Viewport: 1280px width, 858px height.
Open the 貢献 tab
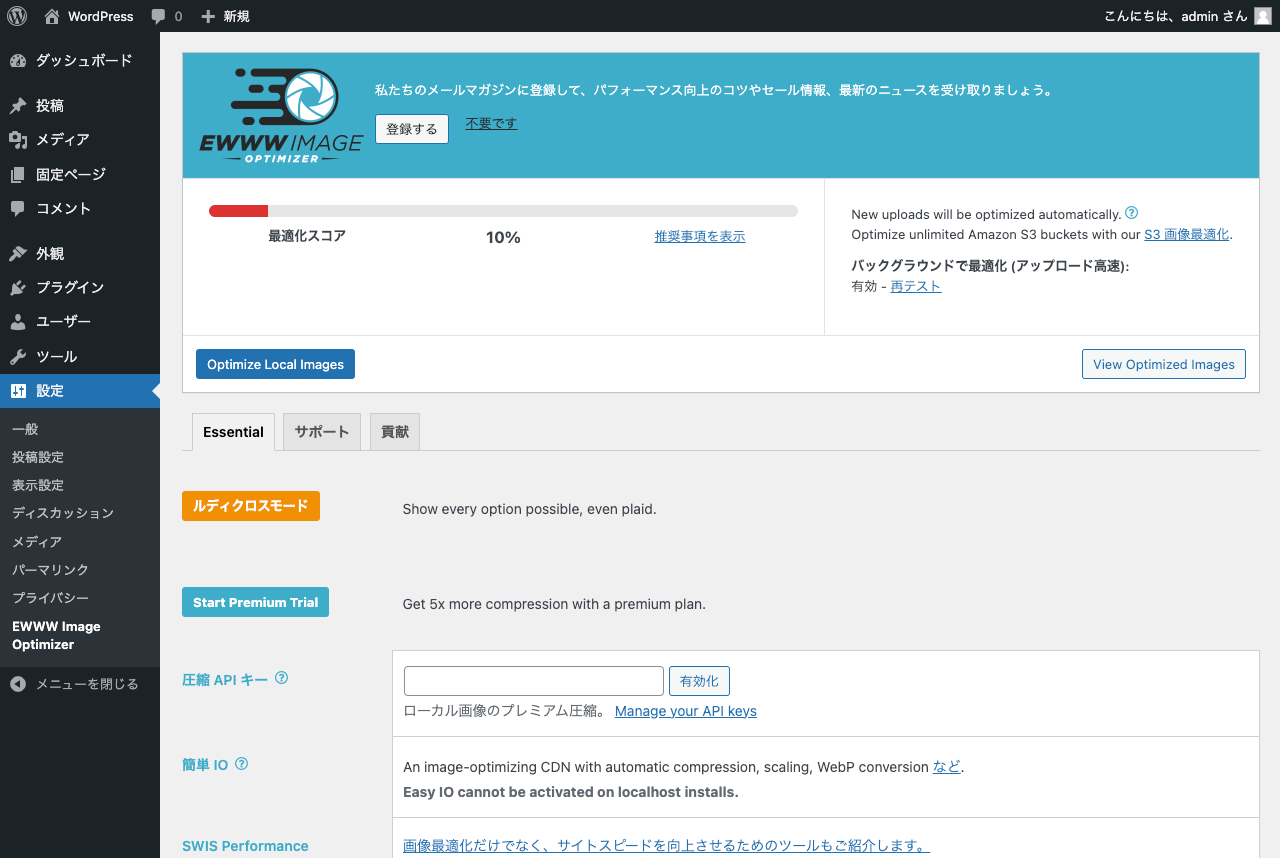tap(395, 432)
